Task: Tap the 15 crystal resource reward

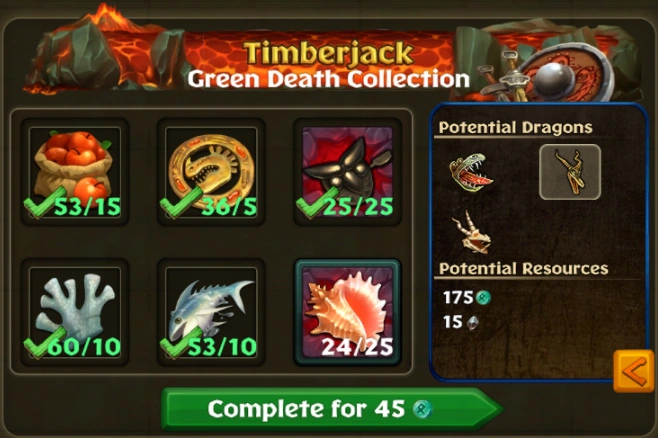Action: pyautogui.click(x=461, y=322)
